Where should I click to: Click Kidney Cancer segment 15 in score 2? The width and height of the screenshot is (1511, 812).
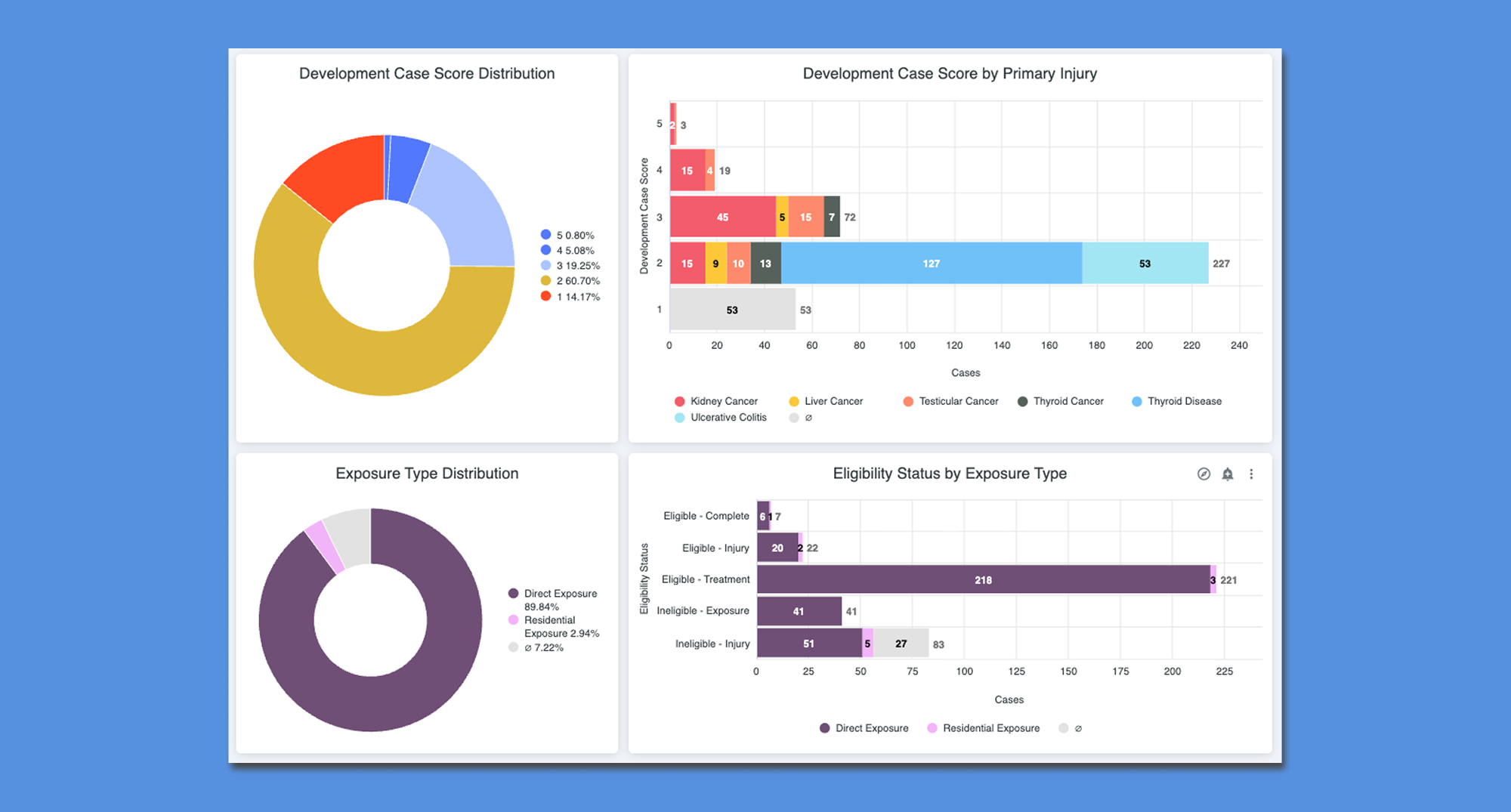[687, 264]
